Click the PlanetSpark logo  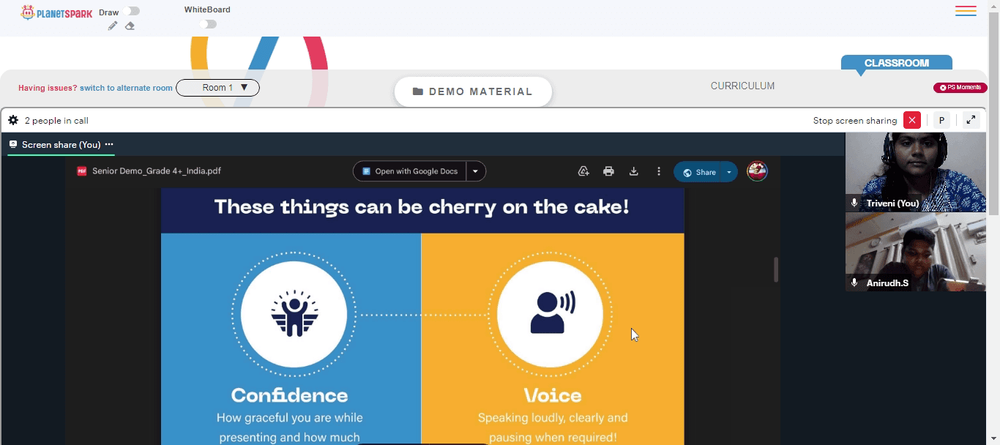(x=56, y=13)
